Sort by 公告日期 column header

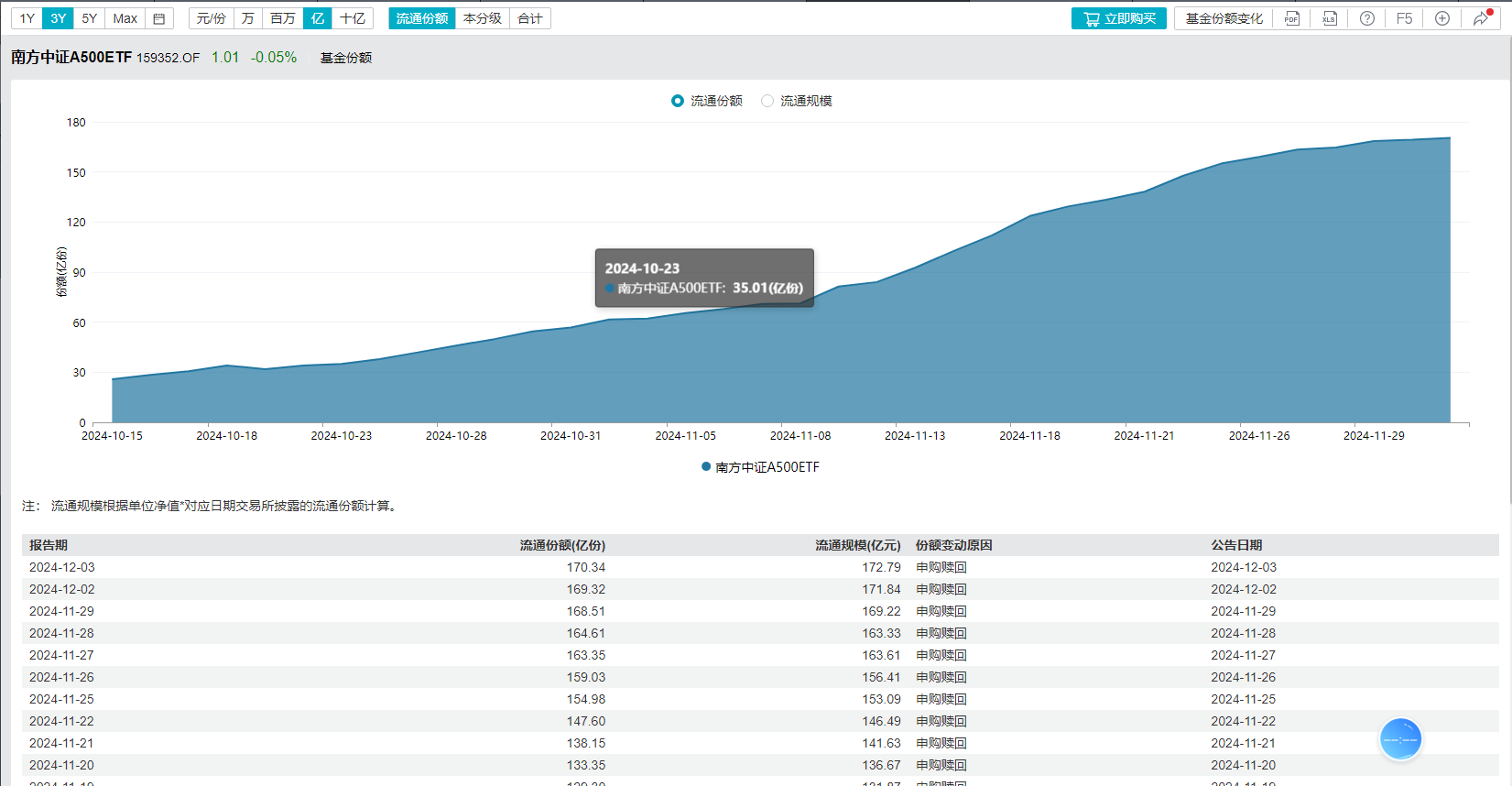point(1237,545)
